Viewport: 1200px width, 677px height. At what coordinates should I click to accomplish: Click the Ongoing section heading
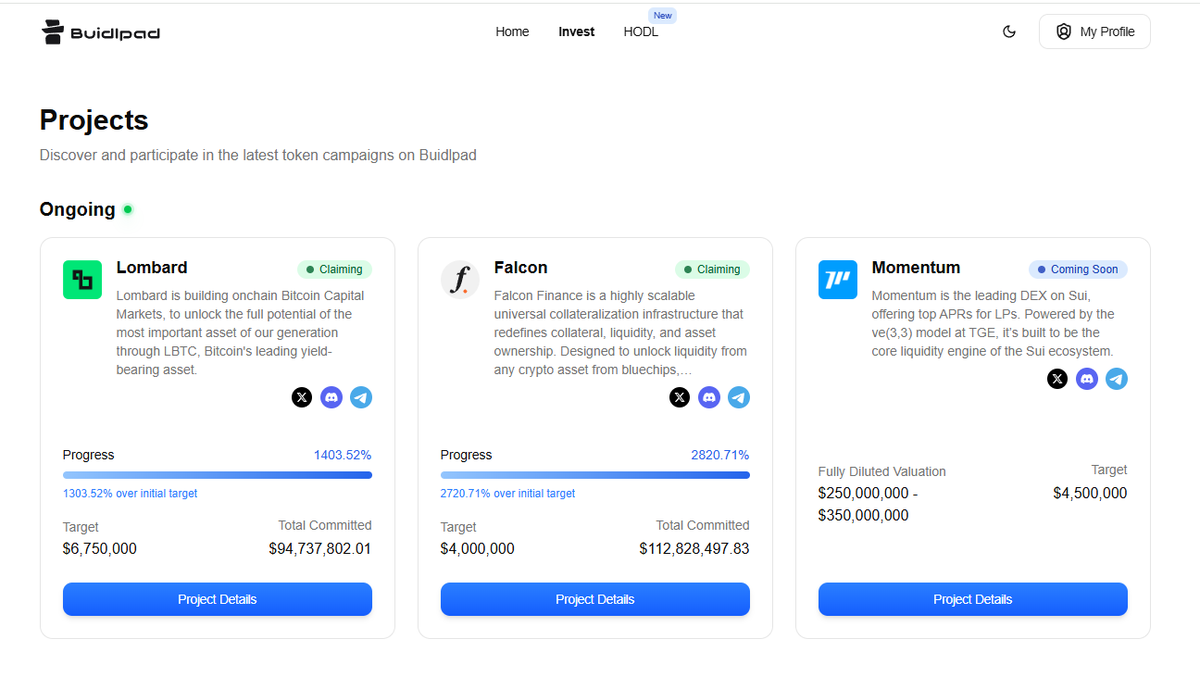pos(77,209)
